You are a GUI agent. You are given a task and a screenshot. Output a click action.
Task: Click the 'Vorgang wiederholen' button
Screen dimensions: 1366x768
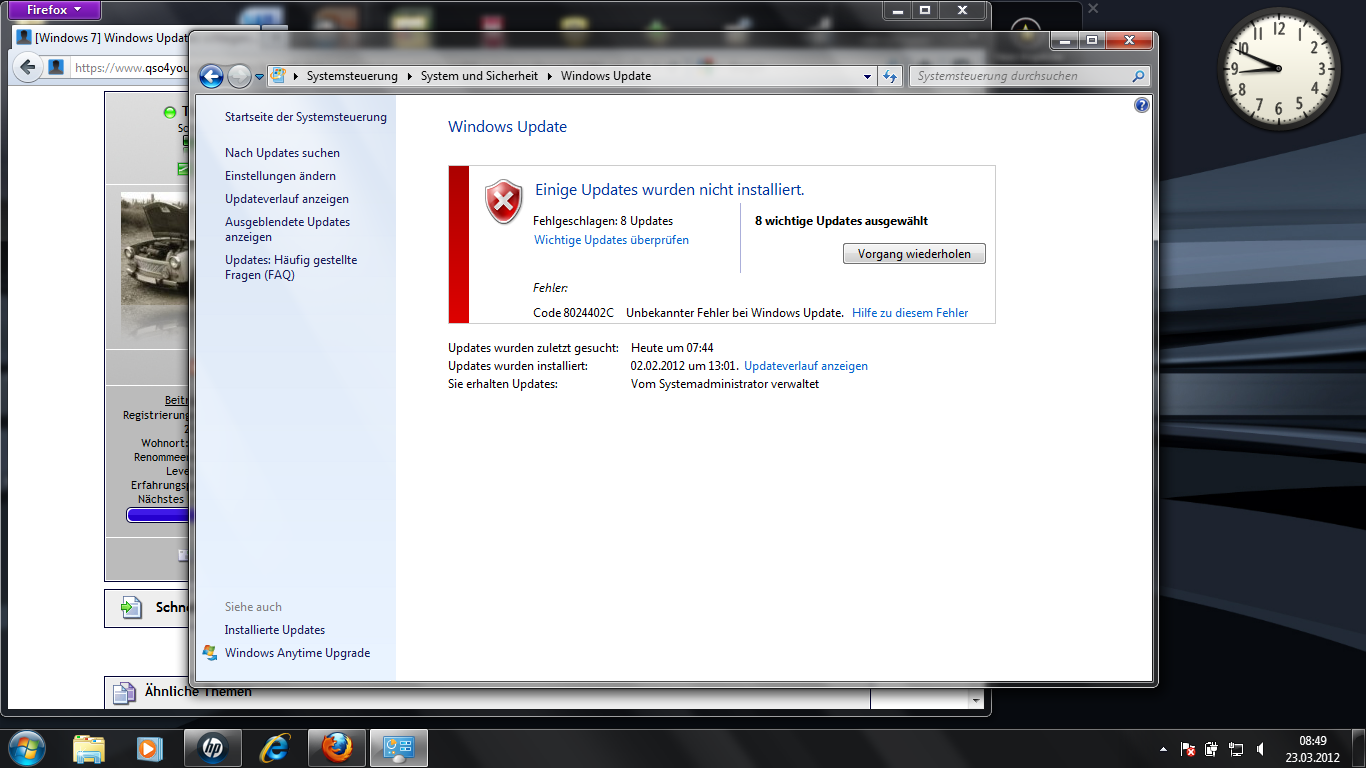[x=914, y=254]
